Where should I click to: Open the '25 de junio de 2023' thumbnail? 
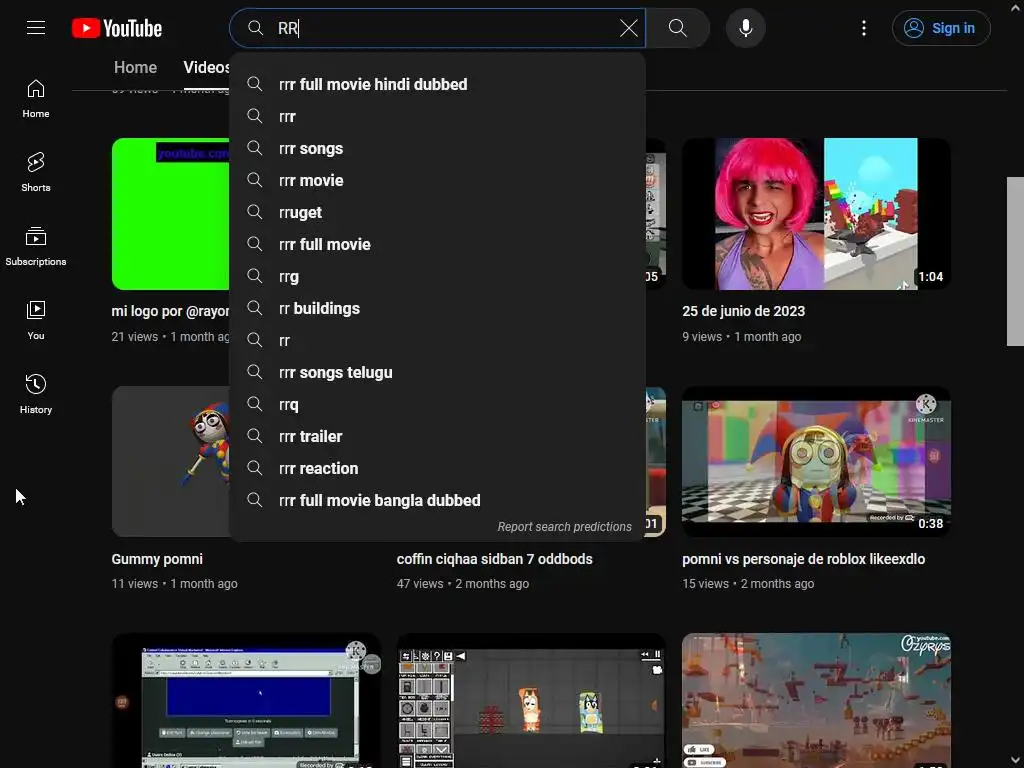tap(816, 214)
